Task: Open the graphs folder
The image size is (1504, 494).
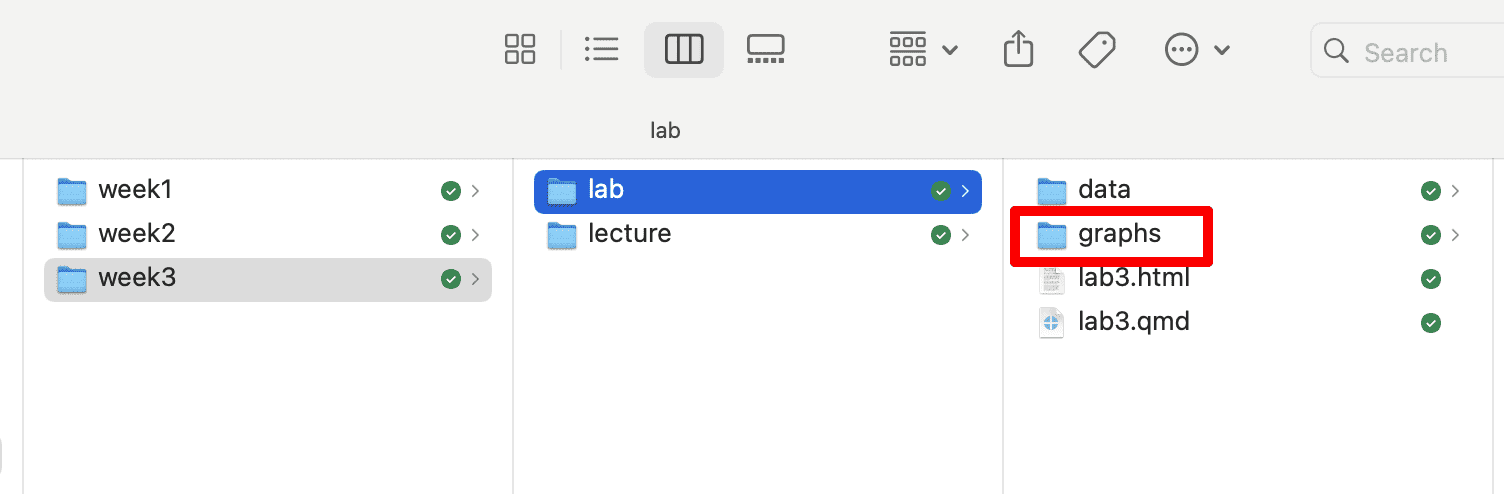Action: pos(1119,234)
